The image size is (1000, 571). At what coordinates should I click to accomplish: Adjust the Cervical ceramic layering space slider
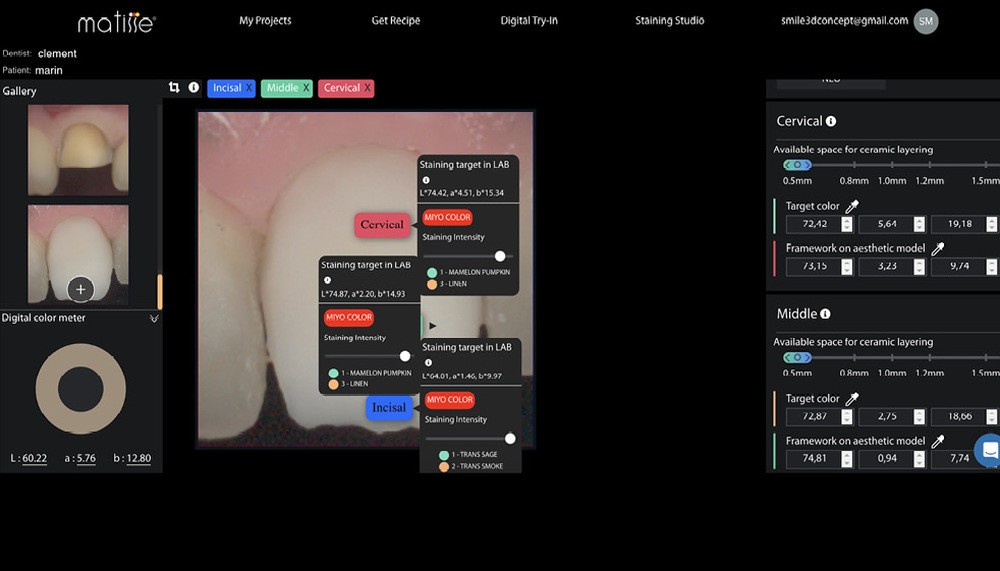797,165
